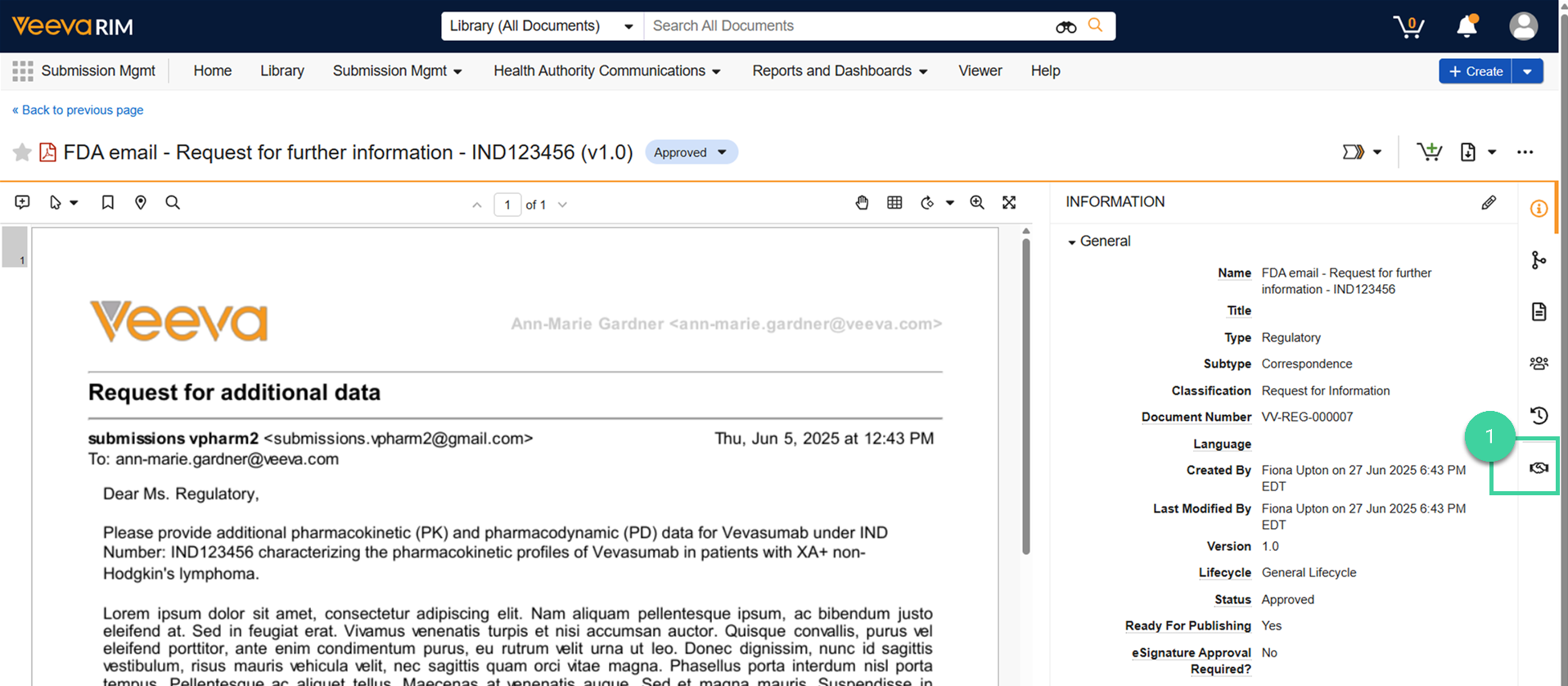
Task: Open the shopping cart icon in header
Action: point(1408,26)
